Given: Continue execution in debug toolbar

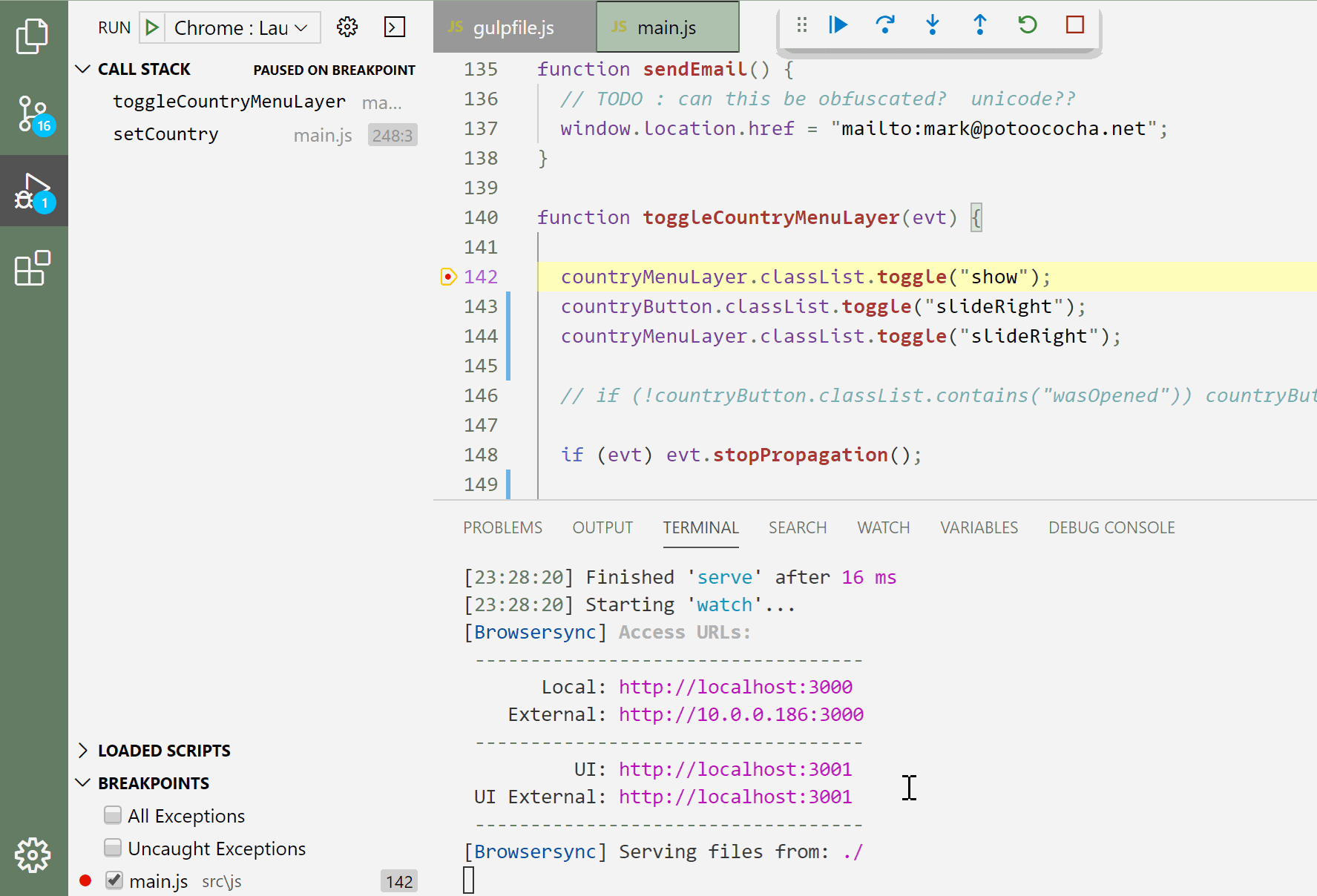Looking at the screenshot, I should (x=838, y=25).
